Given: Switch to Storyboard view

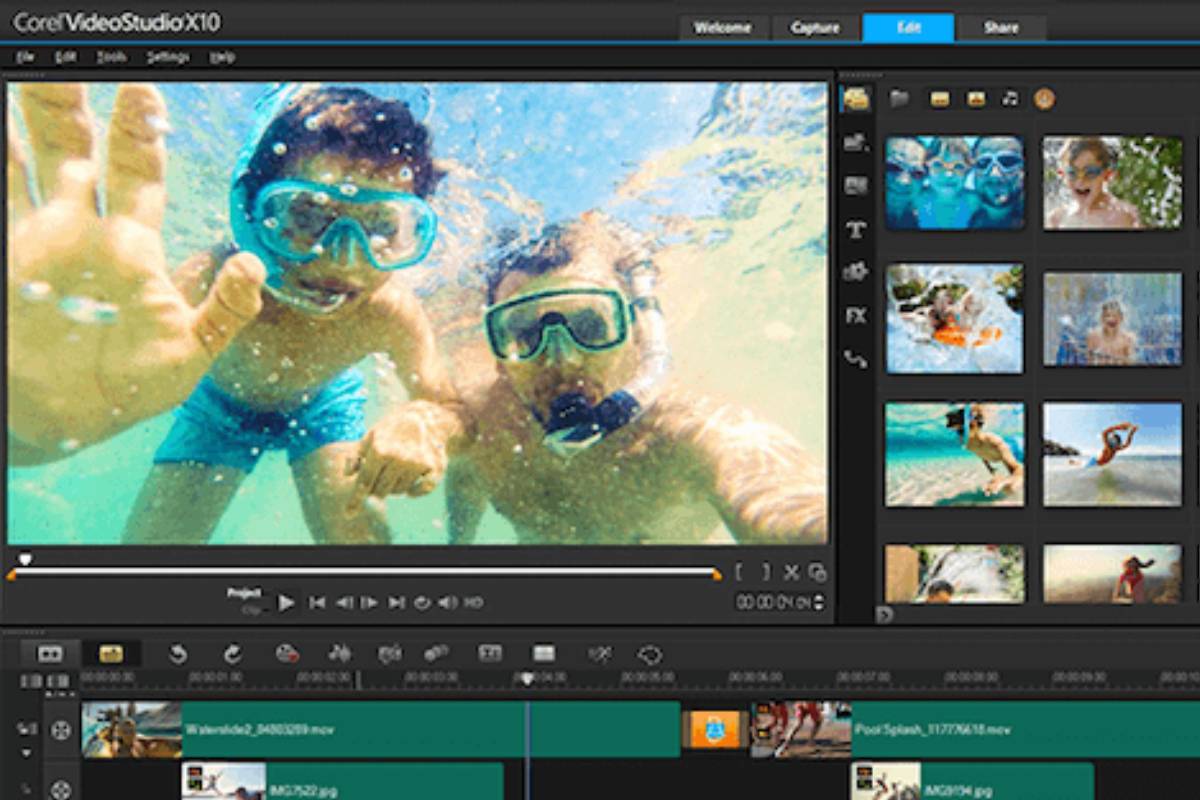Looking at the screenshot, I should coord(50,654).
